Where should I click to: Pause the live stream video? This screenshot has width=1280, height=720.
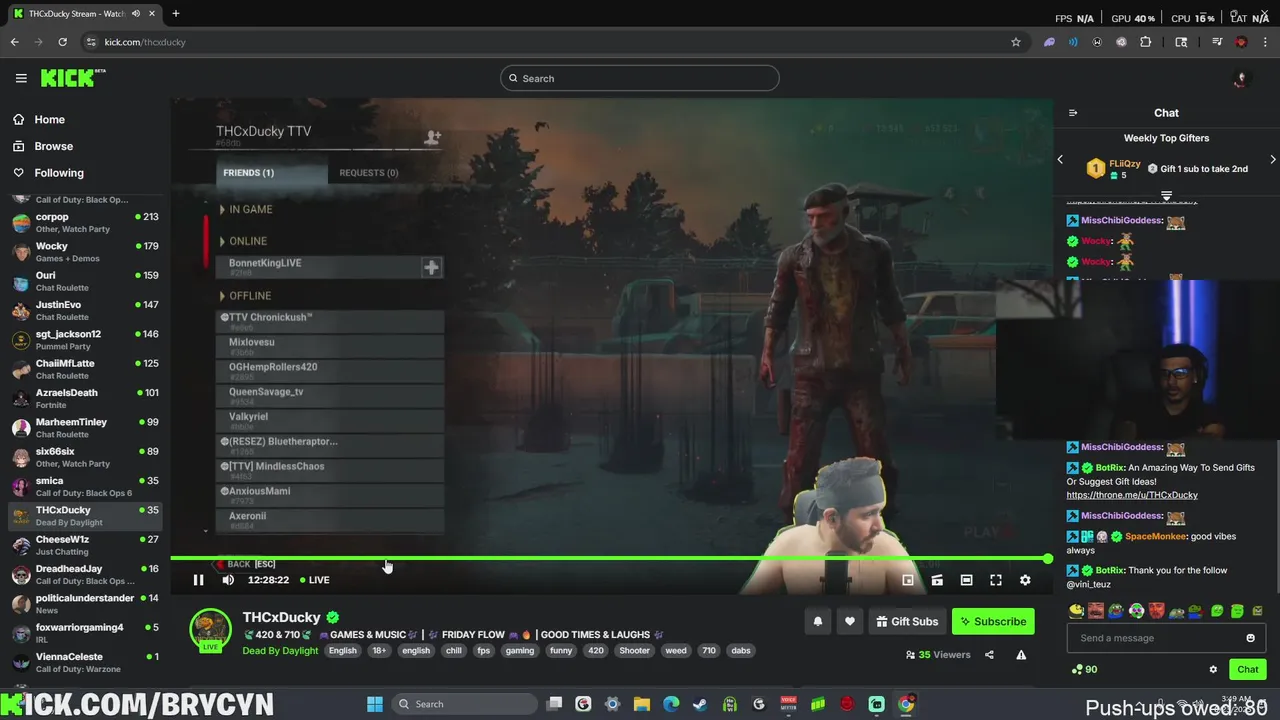198,580
